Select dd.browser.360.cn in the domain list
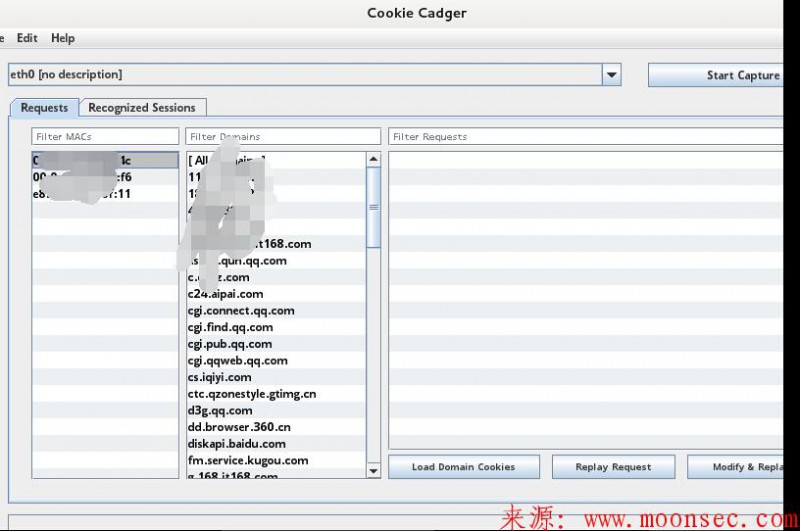Viewport: 800px width, 531px height. [276, 427]
